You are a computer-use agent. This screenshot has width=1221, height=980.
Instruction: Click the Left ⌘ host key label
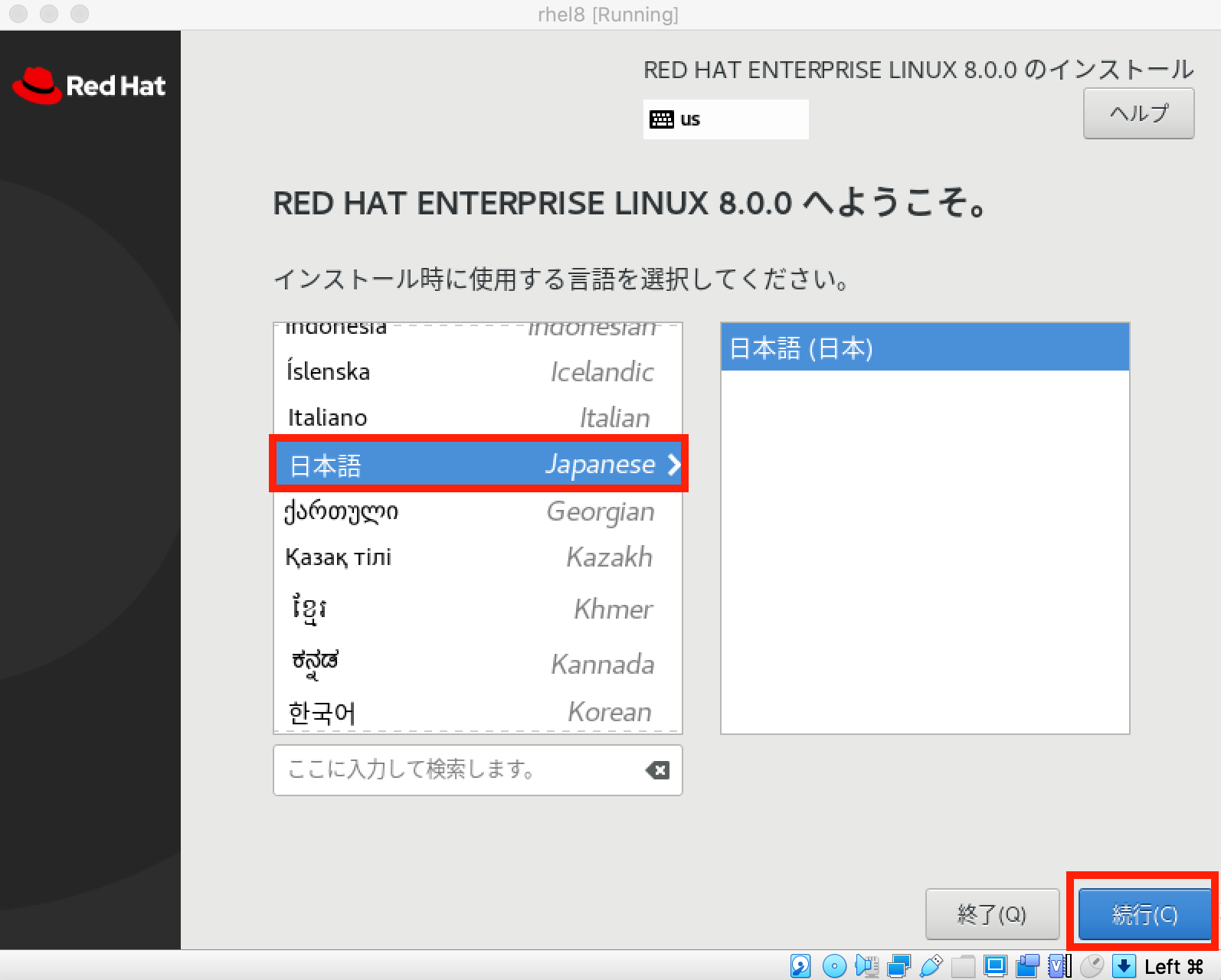1174,967
